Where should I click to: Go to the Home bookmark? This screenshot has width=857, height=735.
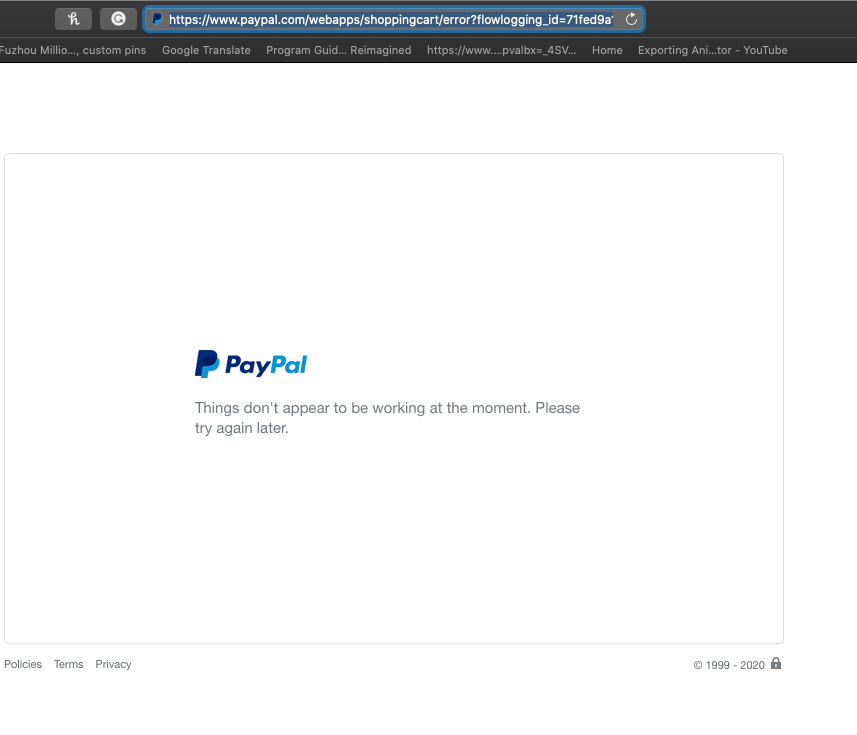coord(607,50)
